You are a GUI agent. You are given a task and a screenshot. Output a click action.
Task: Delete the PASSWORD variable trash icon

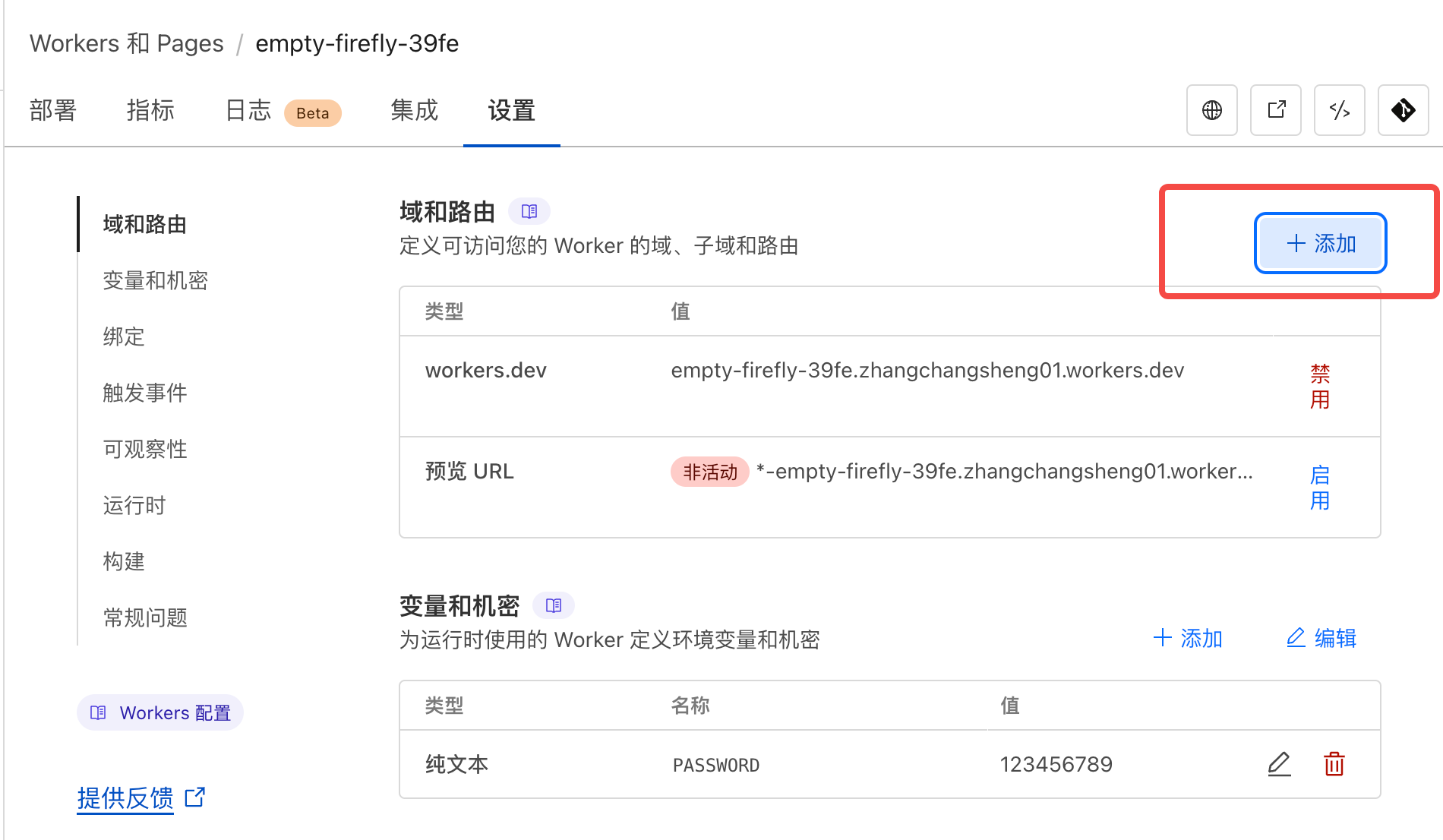point(1334,763)
